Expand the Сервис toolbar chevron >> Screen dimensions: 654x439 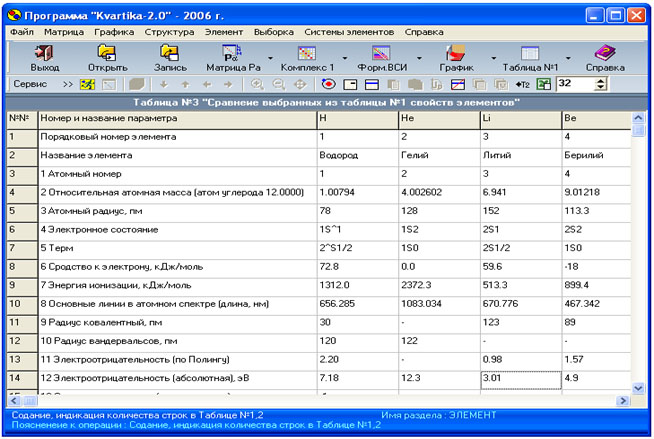click(68, 85)
